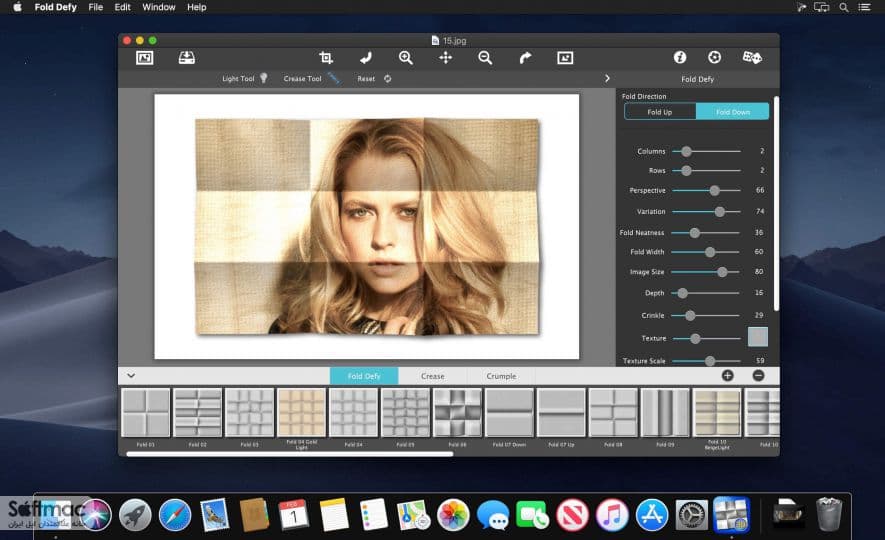Open Music from the Dock
This screenshot has height=540, width=885.
pyautogui.click(x=612, y=515)
